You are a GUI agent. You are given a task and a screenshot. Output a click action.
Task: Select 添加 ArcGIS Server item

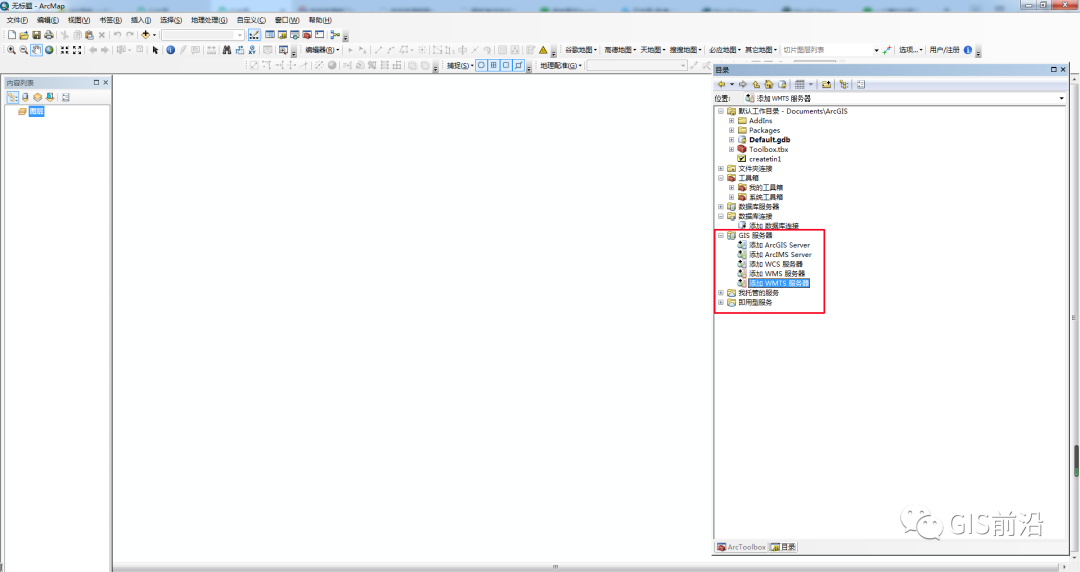[779, 245]
